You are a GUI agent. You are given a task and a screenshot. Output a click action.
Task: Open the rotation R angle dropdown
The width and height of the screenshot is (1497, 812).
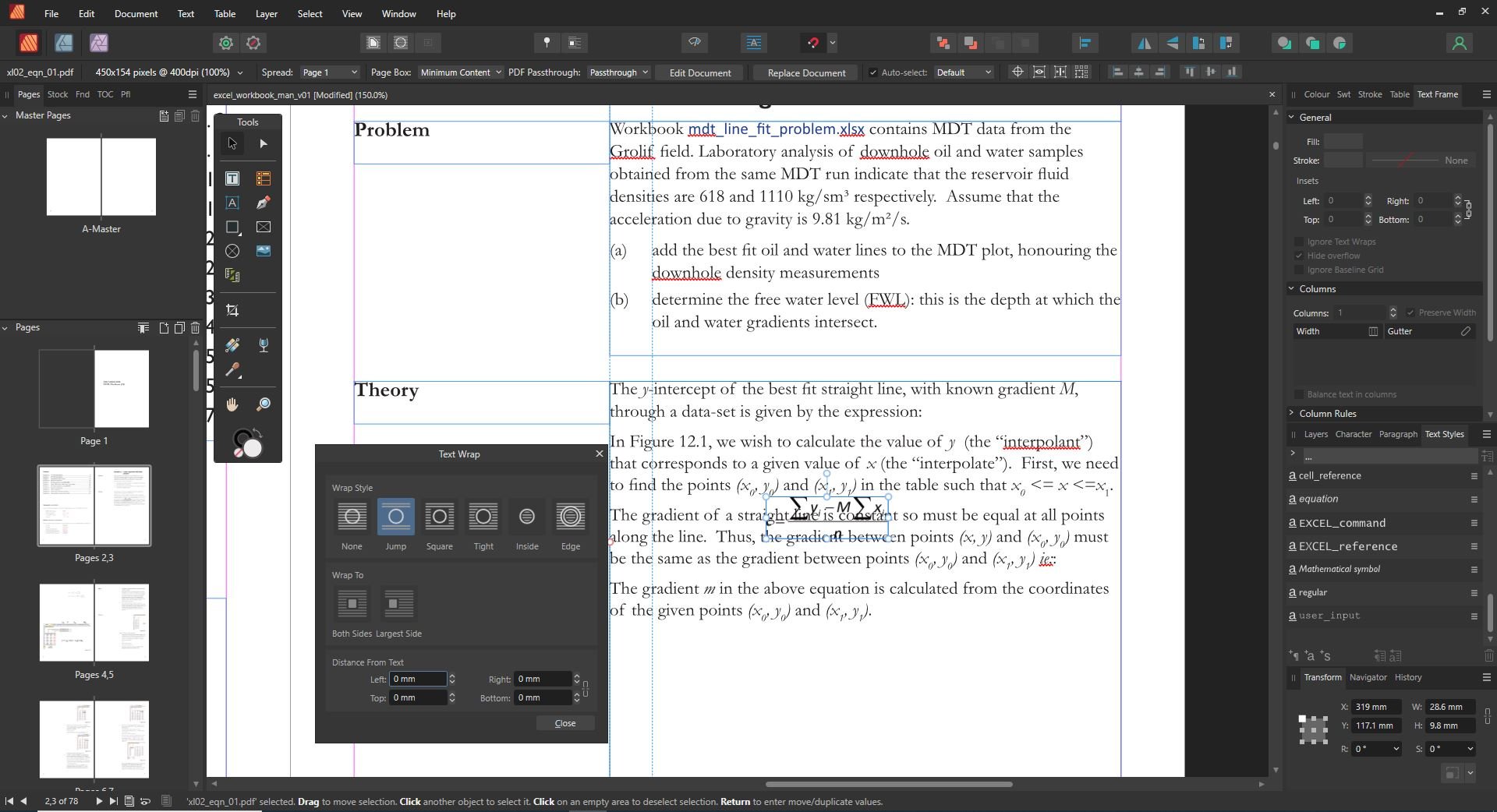pyautogui.click(x=1395, y=749)
